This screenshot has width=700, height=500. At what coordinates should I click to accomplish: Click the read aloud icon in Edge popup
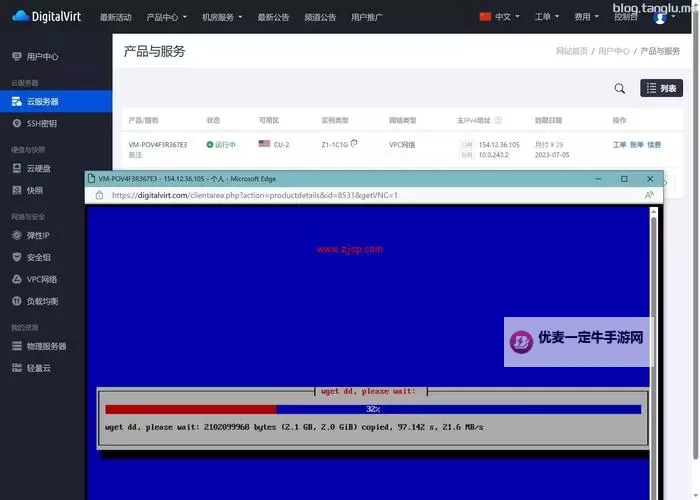click(649, 195)
